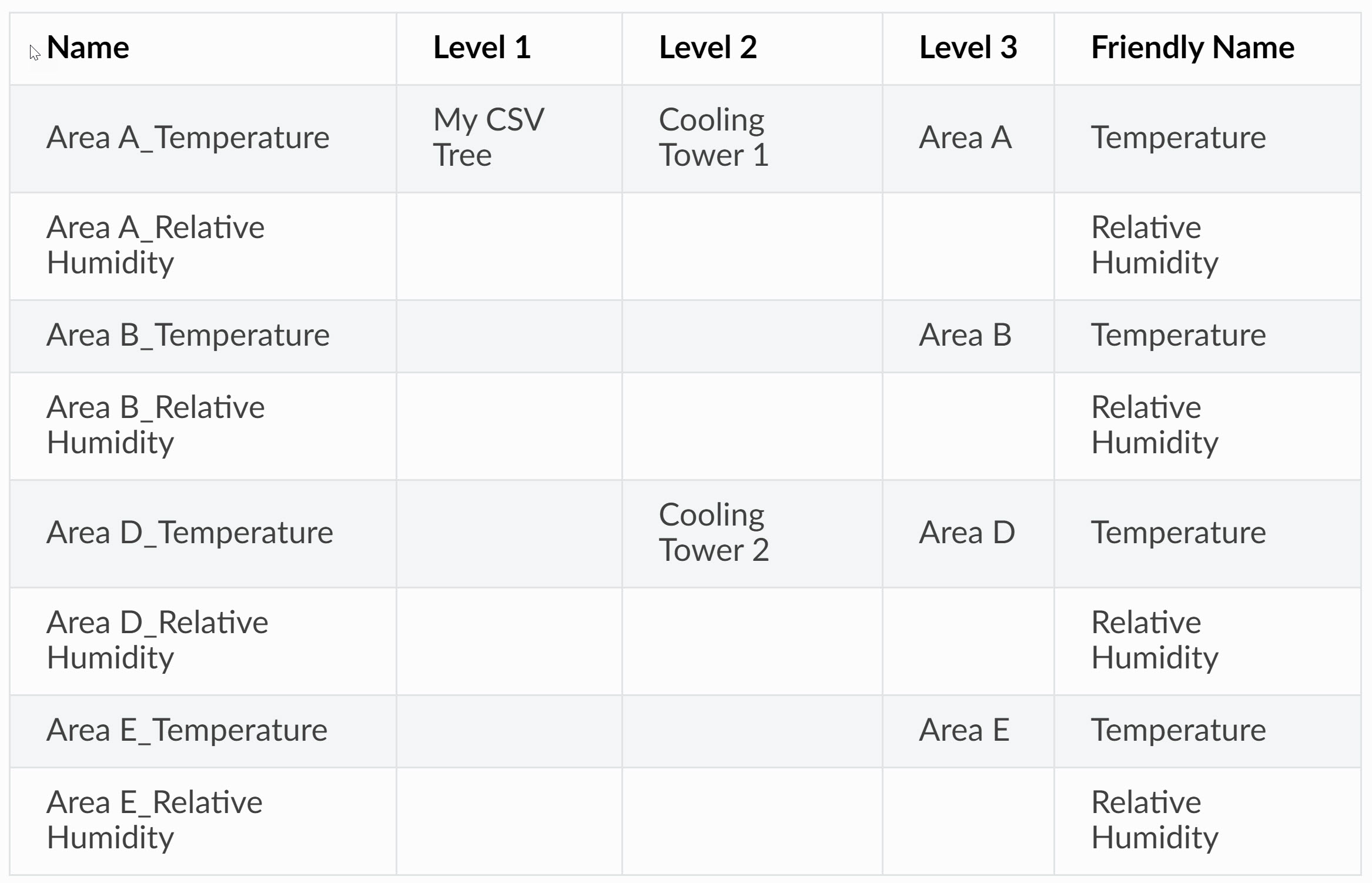Select the Area B_Temperature name cell

[203, 336]
